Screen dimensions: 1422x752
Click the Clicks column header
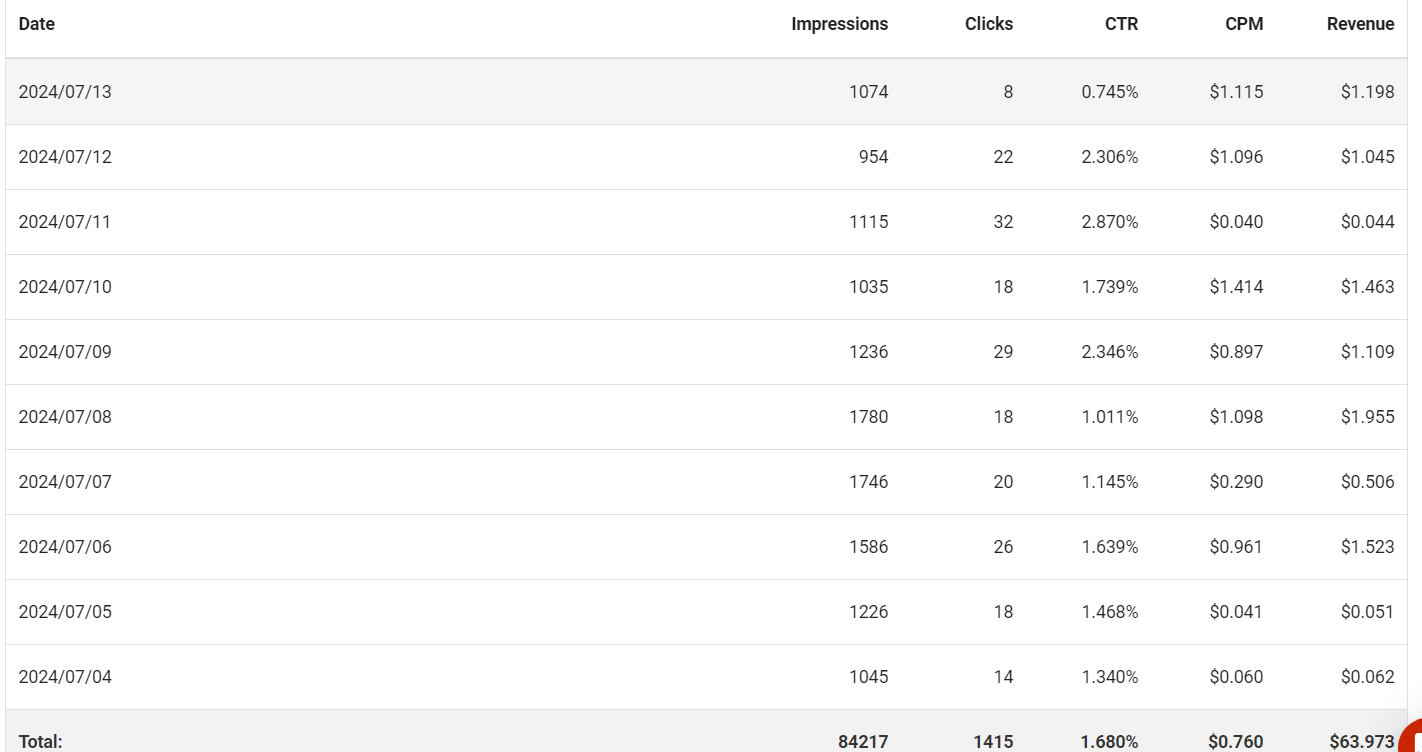click(x=989, y=24)
